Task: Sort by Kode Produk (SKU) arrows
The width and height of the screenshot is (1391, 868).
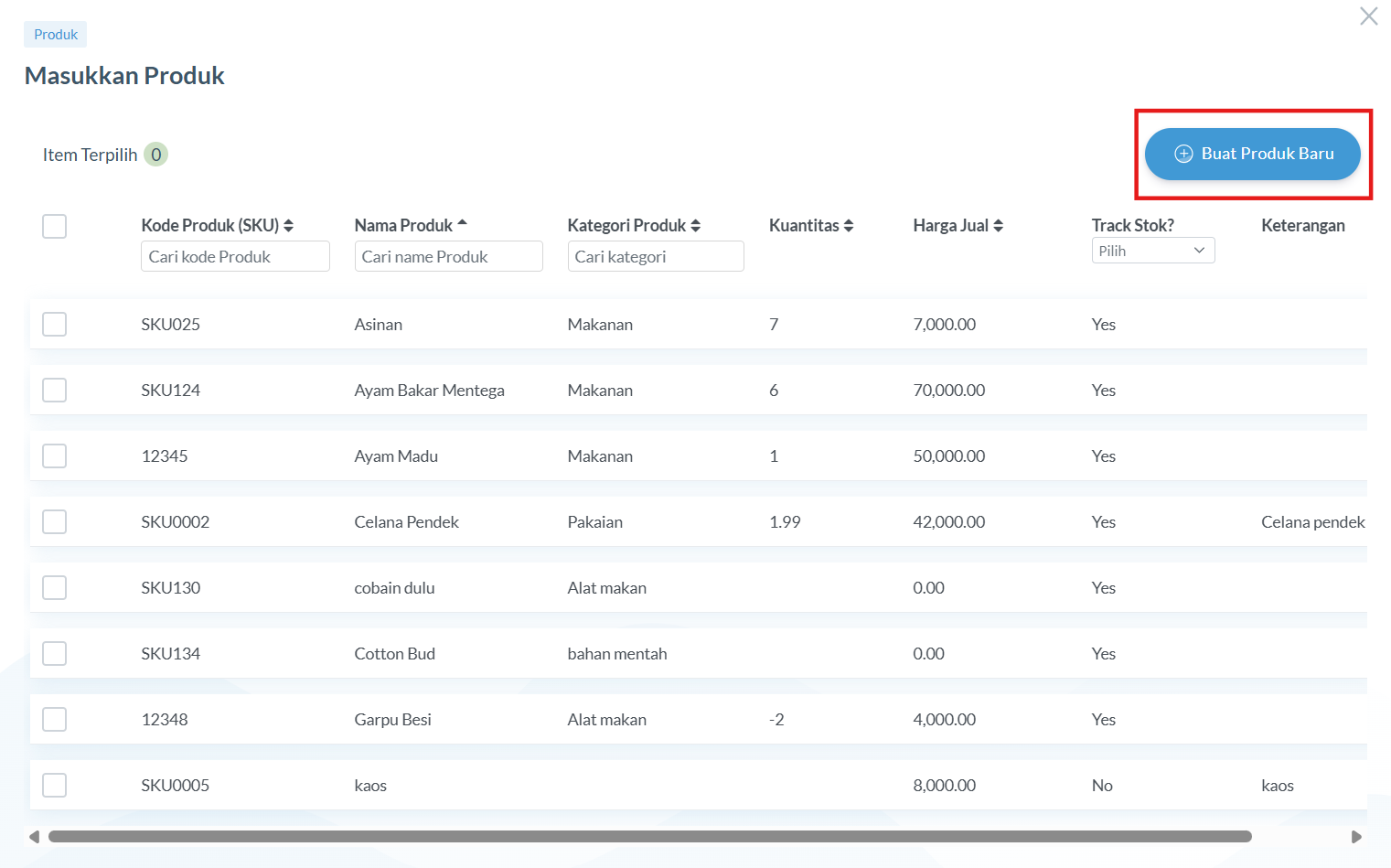Action: (x=289, y=226)
